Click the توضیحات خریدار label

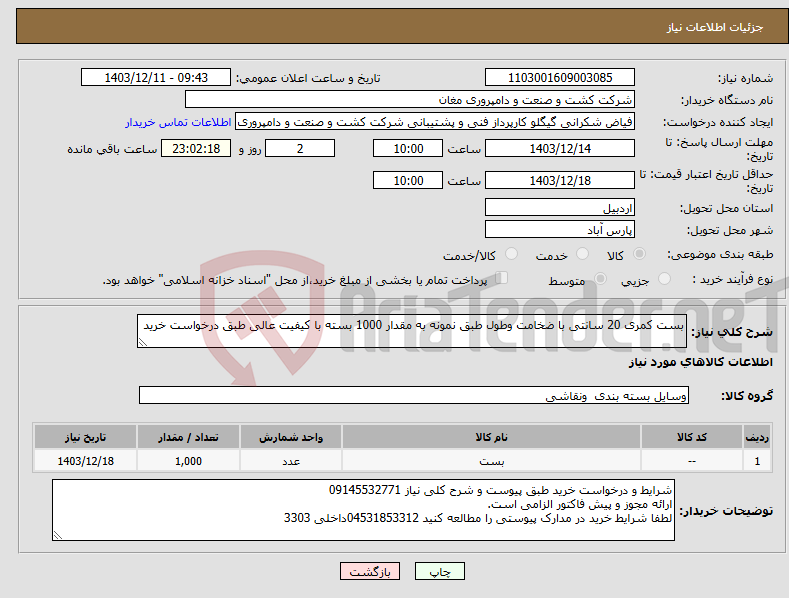pyautogui.click(x=726, y=510)
